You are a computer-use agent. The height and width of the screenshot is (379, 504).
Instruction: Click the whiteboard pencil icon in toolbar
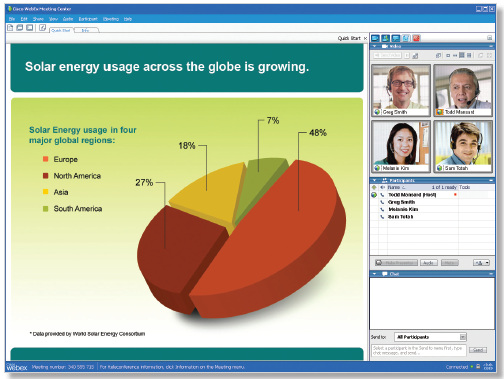(x=42, y=28)
